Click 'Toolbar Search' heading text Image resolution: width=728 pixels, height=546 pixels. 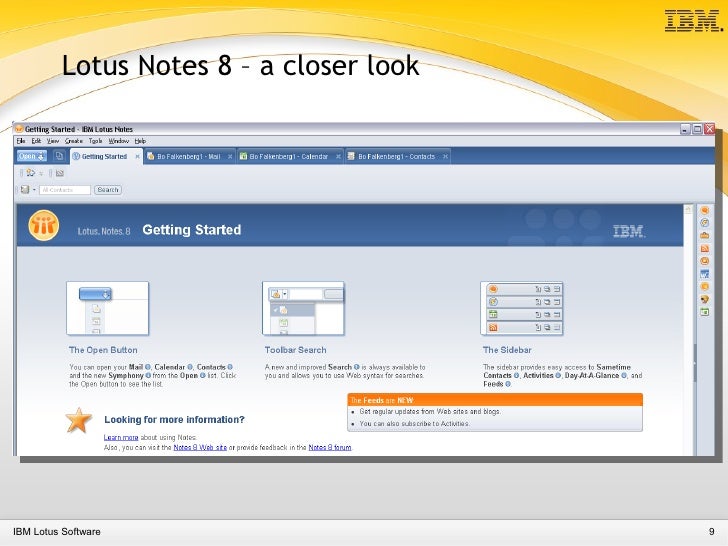(295, 350)
